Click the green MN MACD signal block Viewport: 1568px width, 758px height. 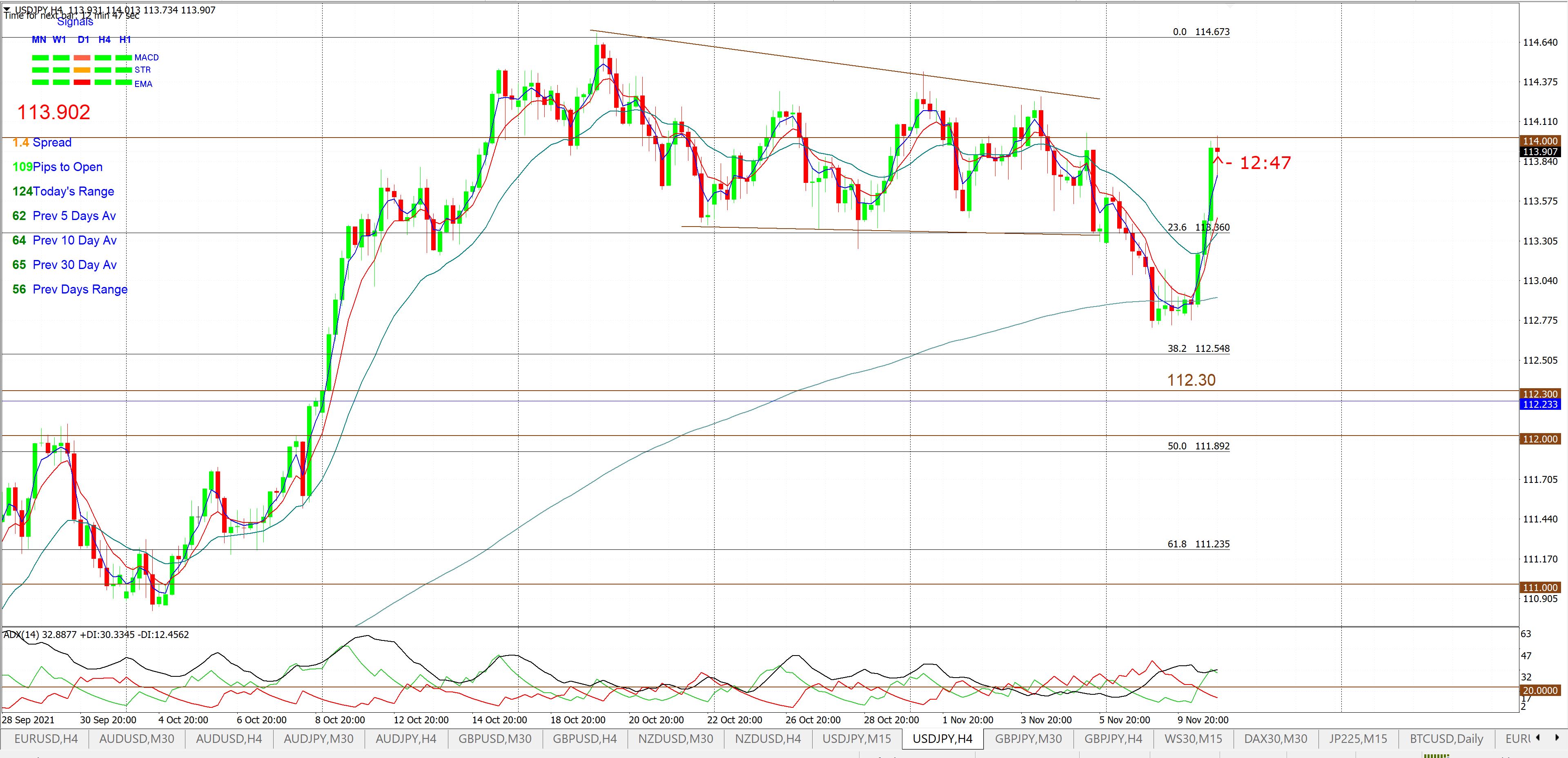coord(40,58)
